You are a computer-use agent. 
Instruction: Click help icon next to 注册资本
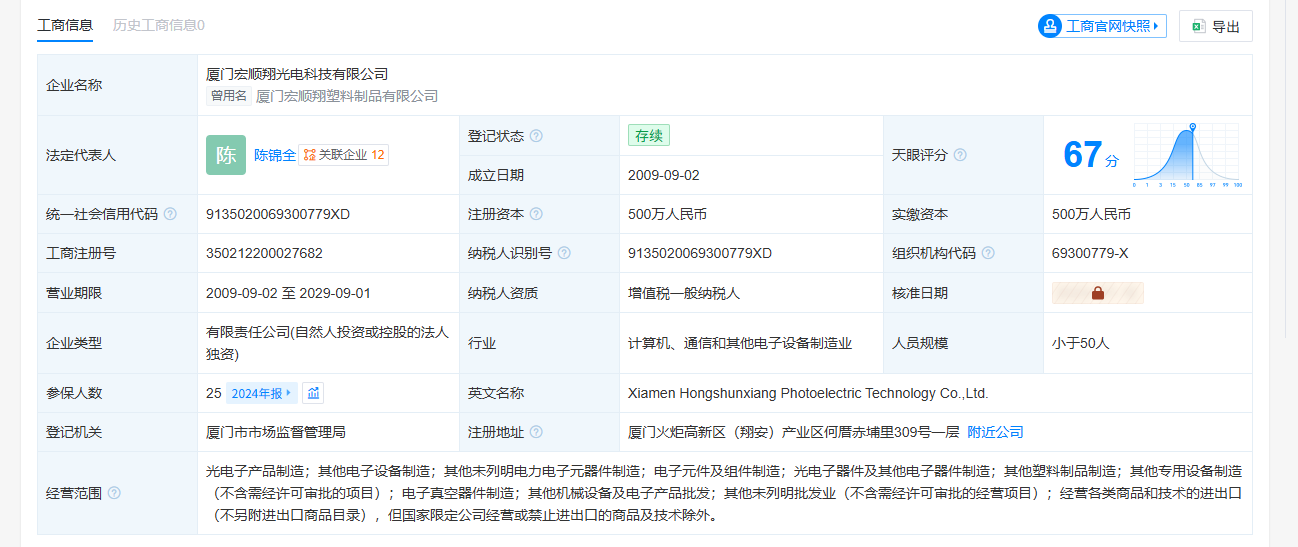pos(536,214)
